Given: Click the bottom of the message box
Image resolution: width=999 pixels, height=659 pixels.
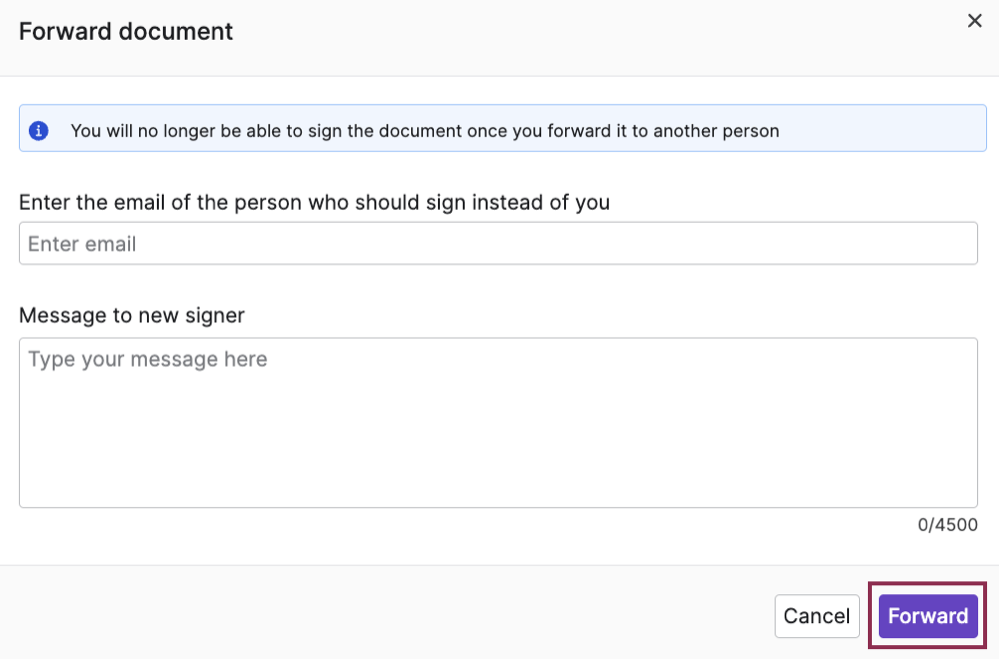Looking at the screenshot, I should coord(498,491).
